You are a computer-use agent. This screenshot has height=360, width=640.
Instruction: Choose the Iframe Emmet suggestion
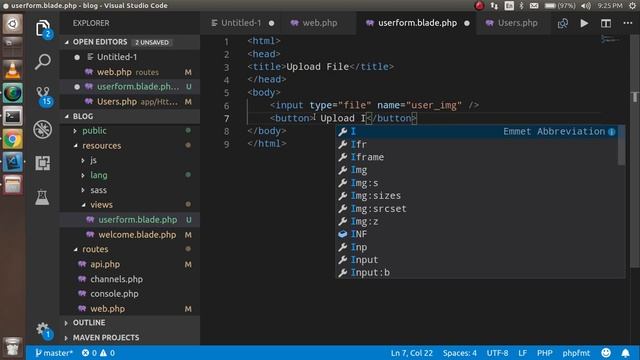[477, 157]
